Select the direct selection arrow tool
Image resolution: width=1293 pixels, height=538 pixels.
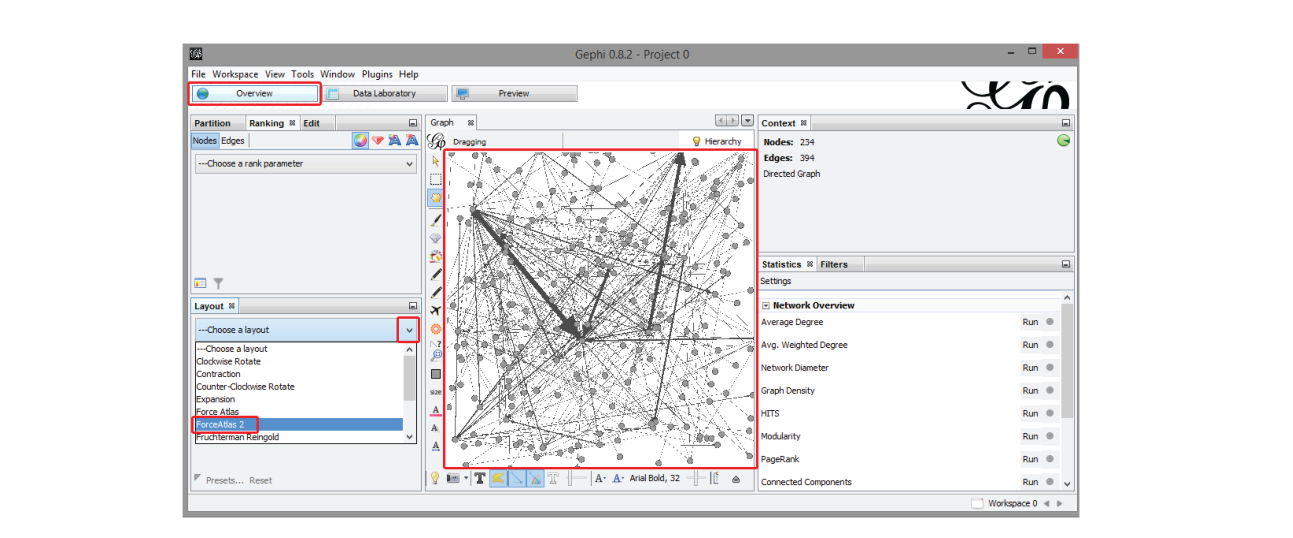click(435, 160)
